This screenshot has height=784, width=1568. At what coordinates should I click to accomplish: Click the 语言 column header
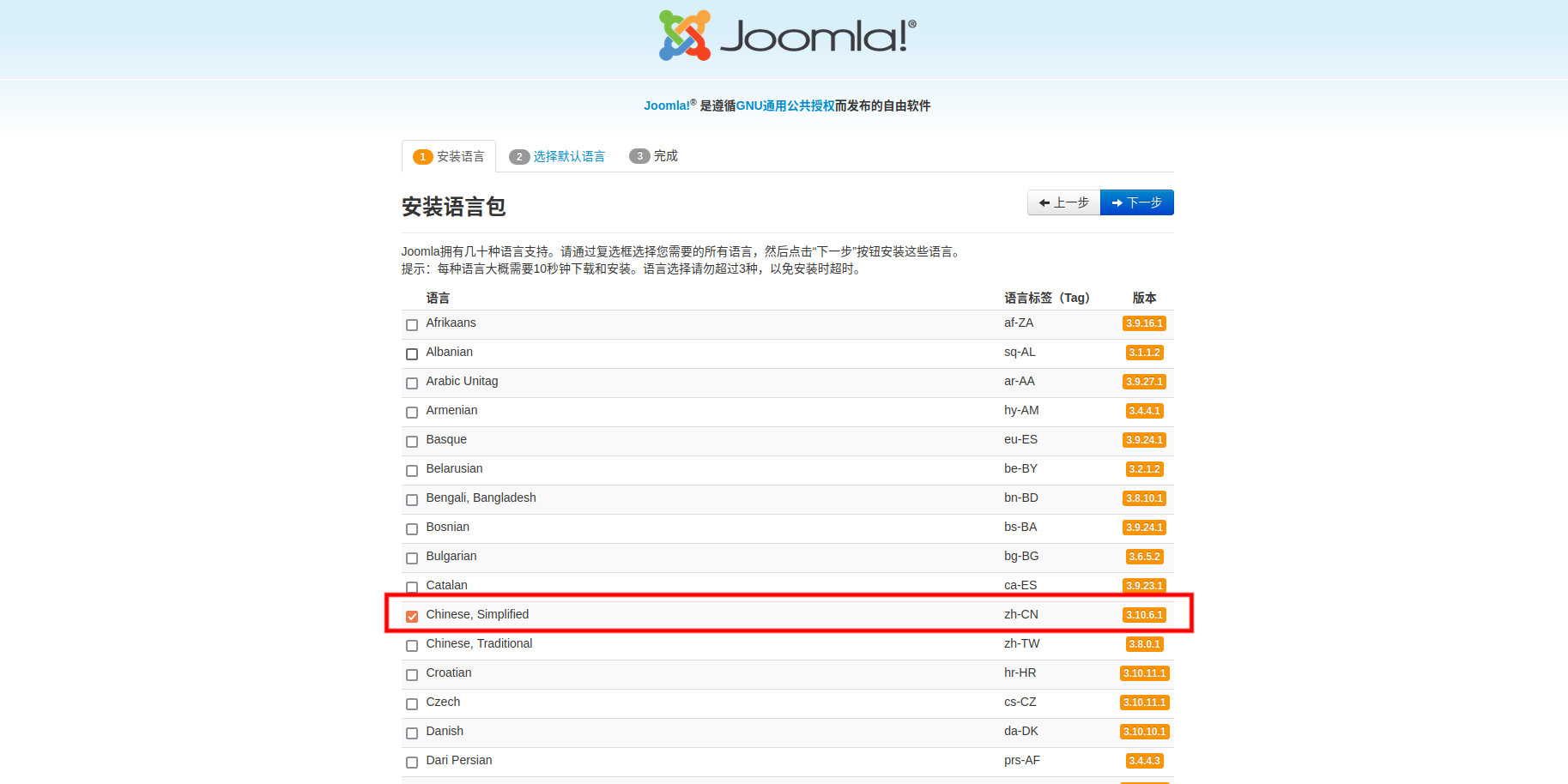point(438,298)
